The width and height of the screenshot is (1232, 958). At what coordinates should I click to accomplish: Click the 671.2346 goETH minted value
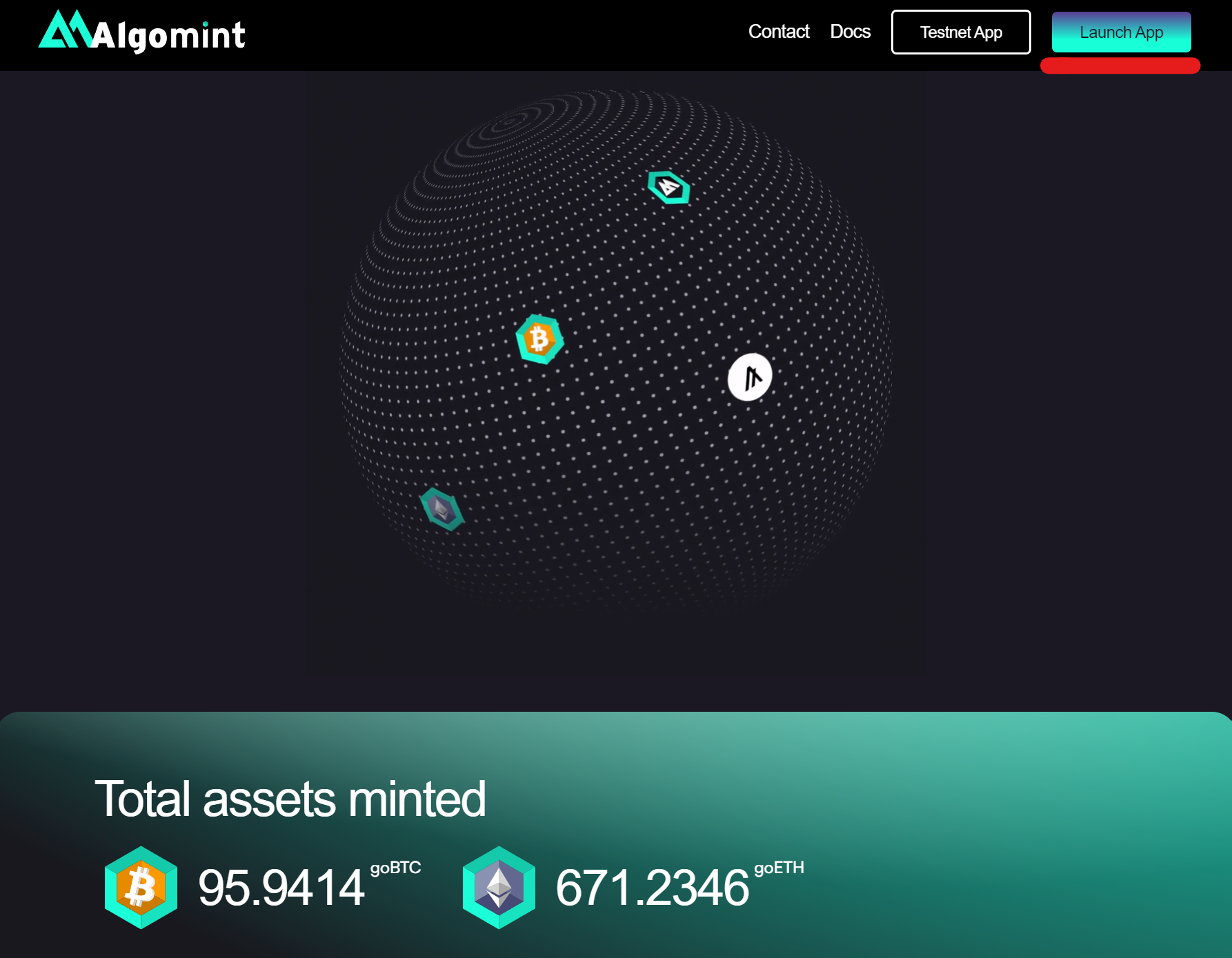pos(652,888)
